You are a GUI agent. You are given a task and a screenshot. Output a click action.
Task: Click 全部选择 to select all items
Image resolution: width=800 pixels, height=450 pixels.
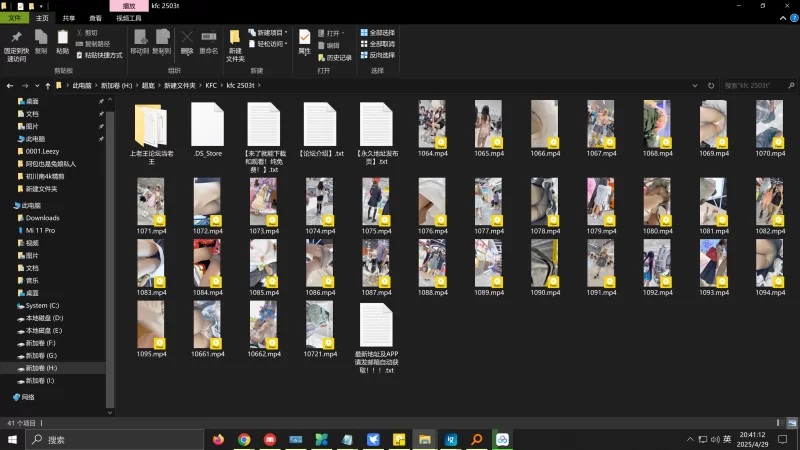[376, 33]
